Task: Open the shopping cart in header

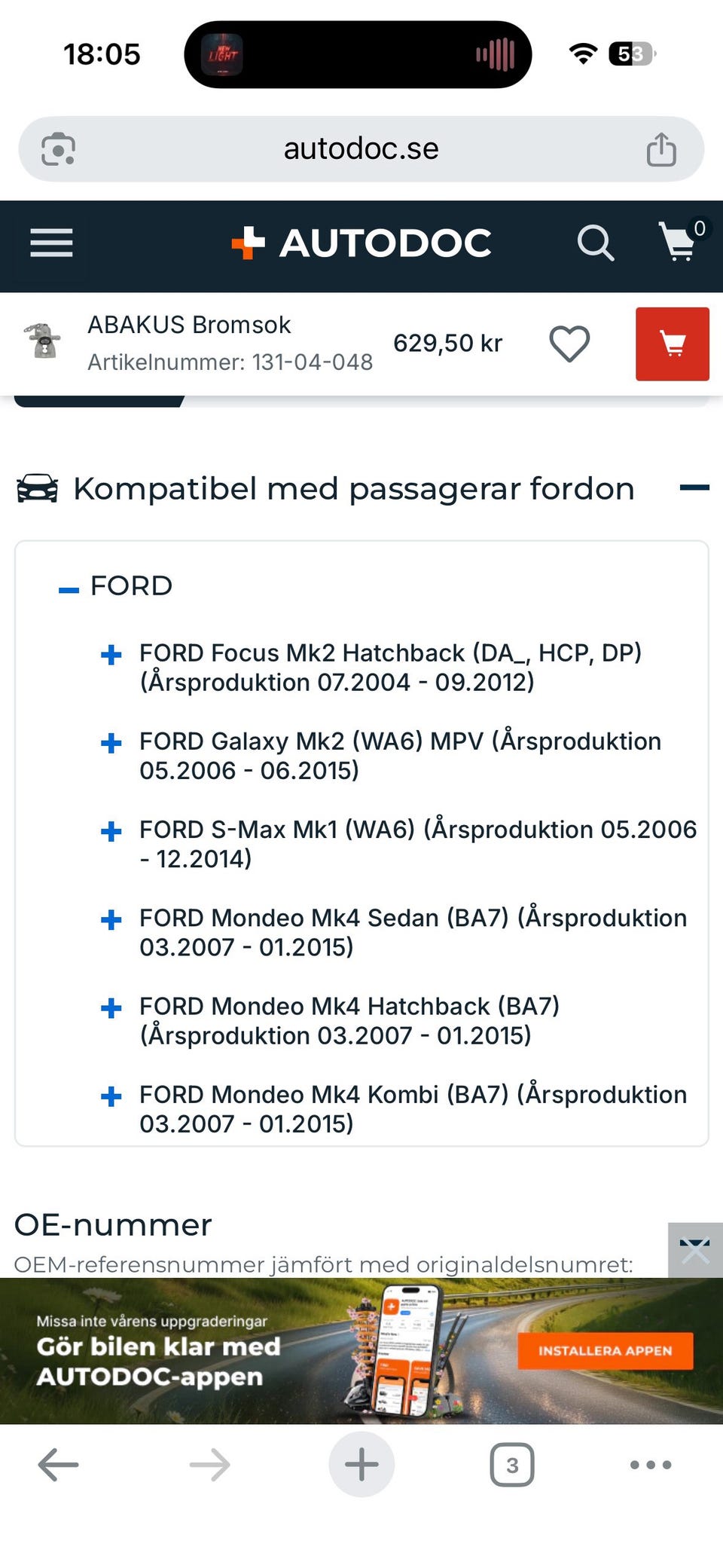Action: (679, 242)
